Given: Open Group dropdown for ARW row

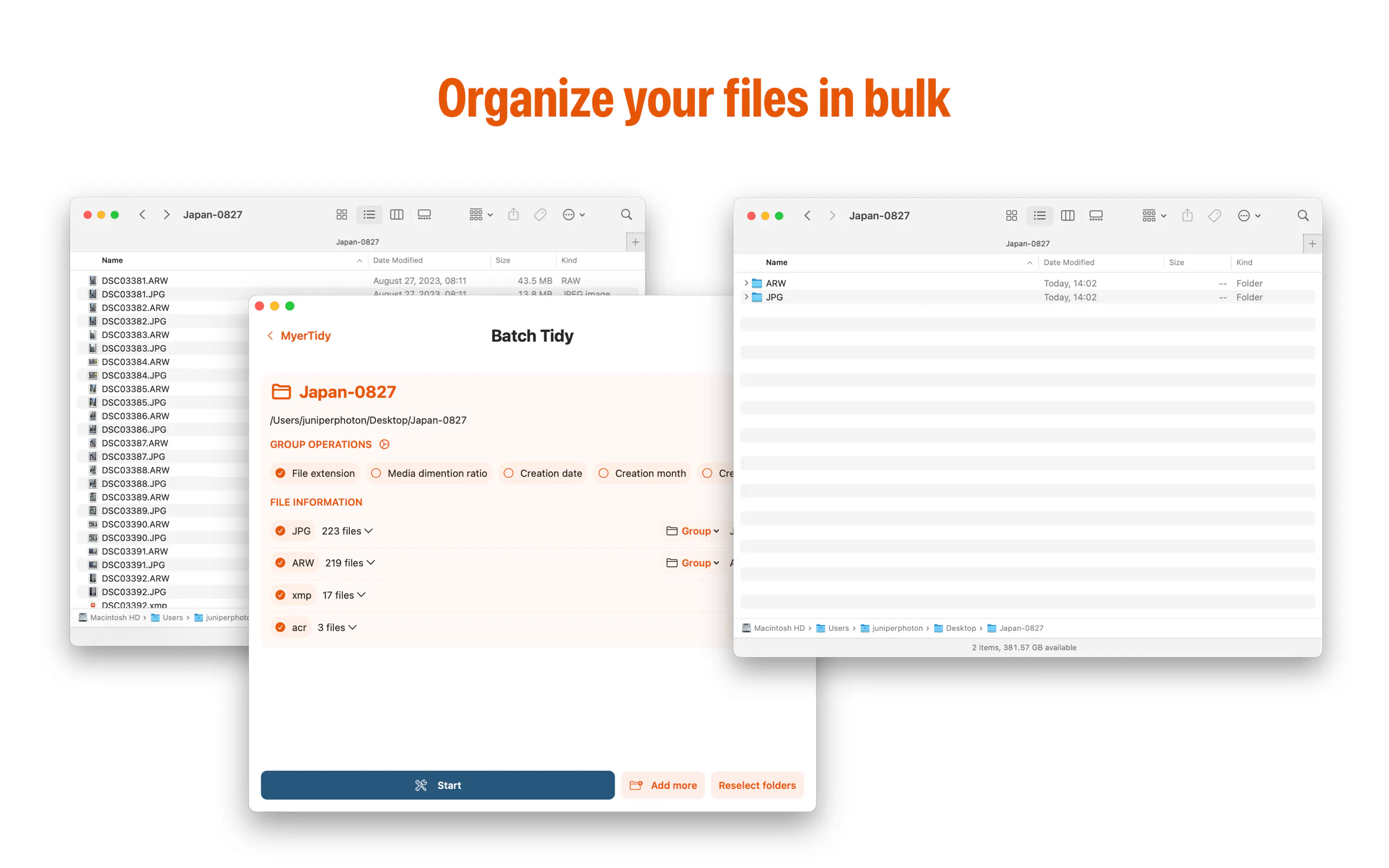Looking at the screenshot, I should click(x=693, y=563).
